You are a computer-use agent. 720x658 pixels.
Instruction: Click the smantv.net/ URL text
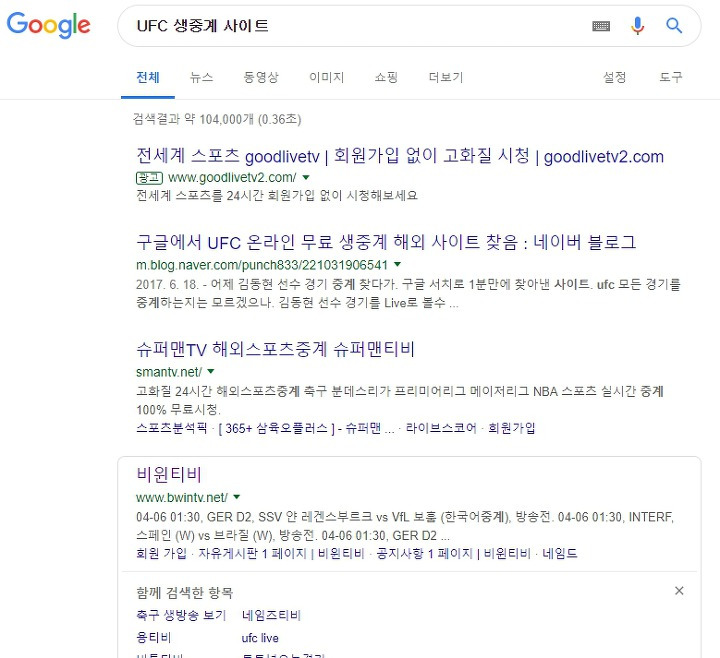click(169, 371)
